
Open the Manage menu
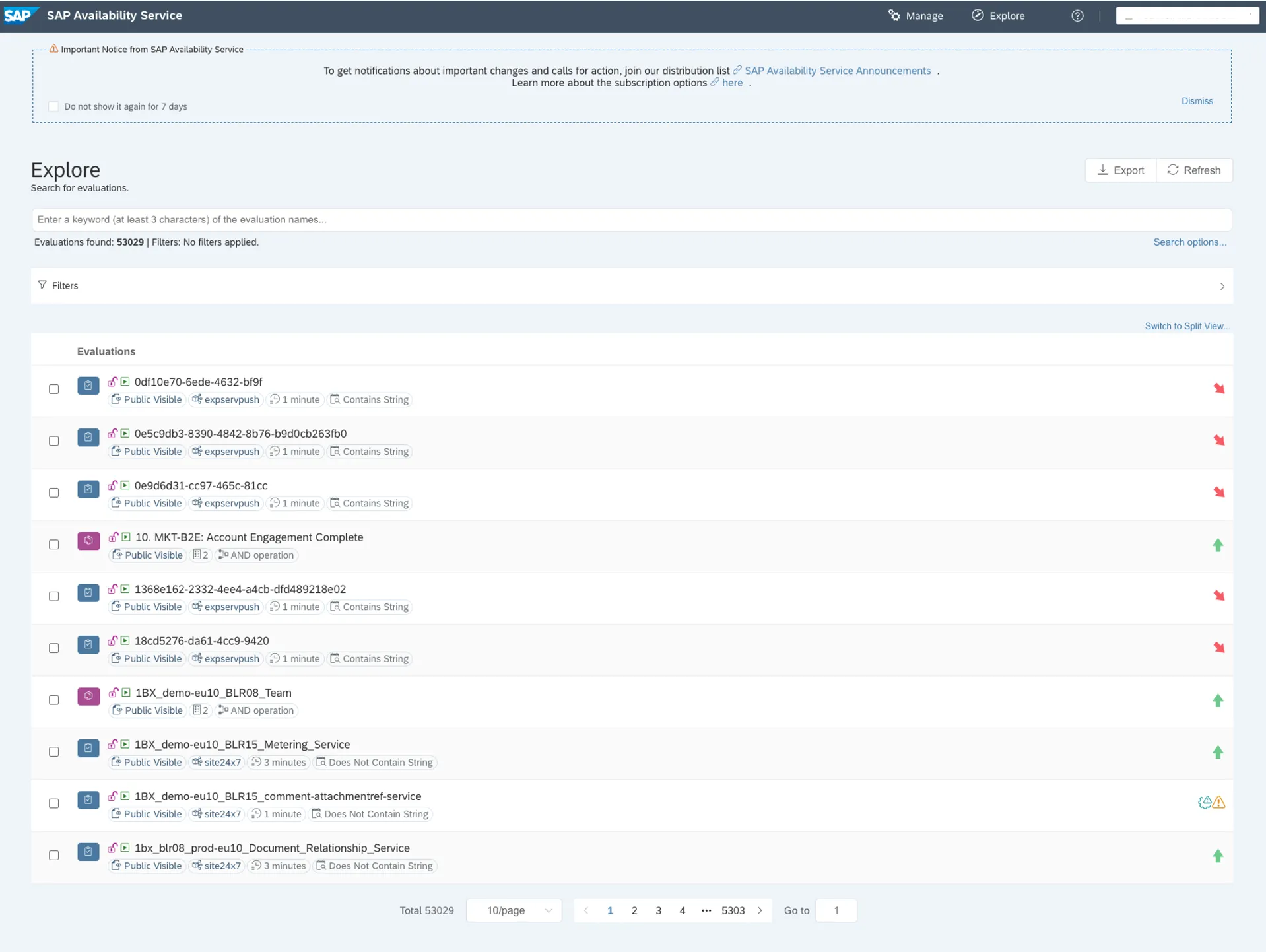coord(916,16)
